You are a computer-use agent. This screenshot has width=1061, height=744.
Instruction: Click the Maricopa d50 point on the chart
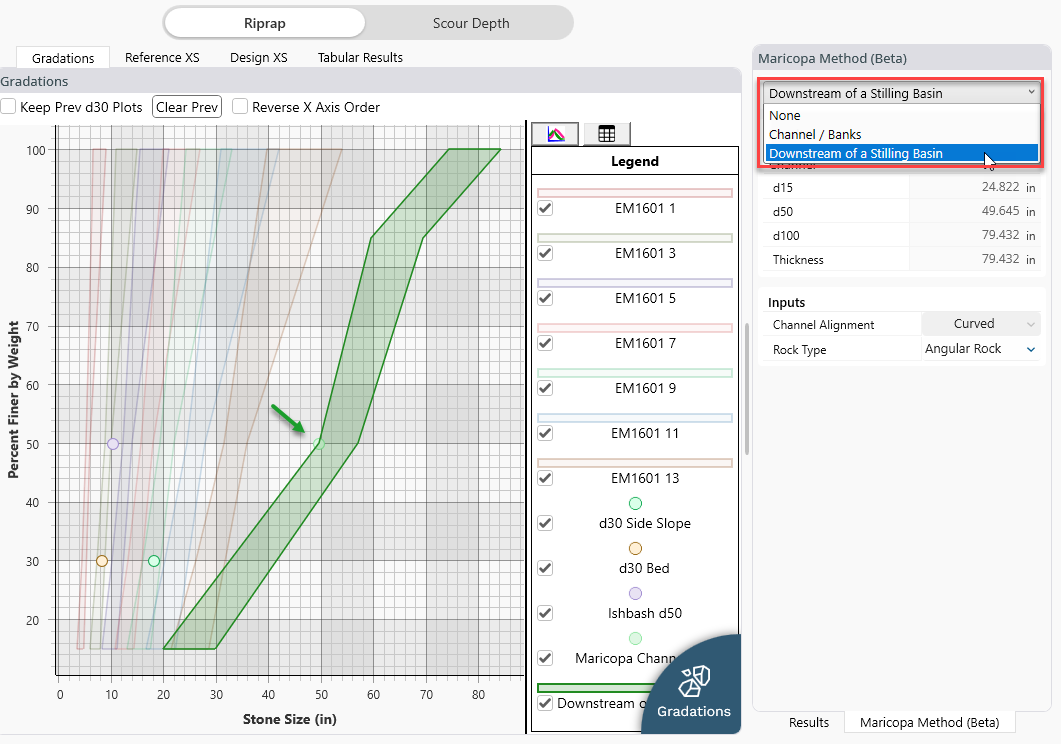[319, 444]
